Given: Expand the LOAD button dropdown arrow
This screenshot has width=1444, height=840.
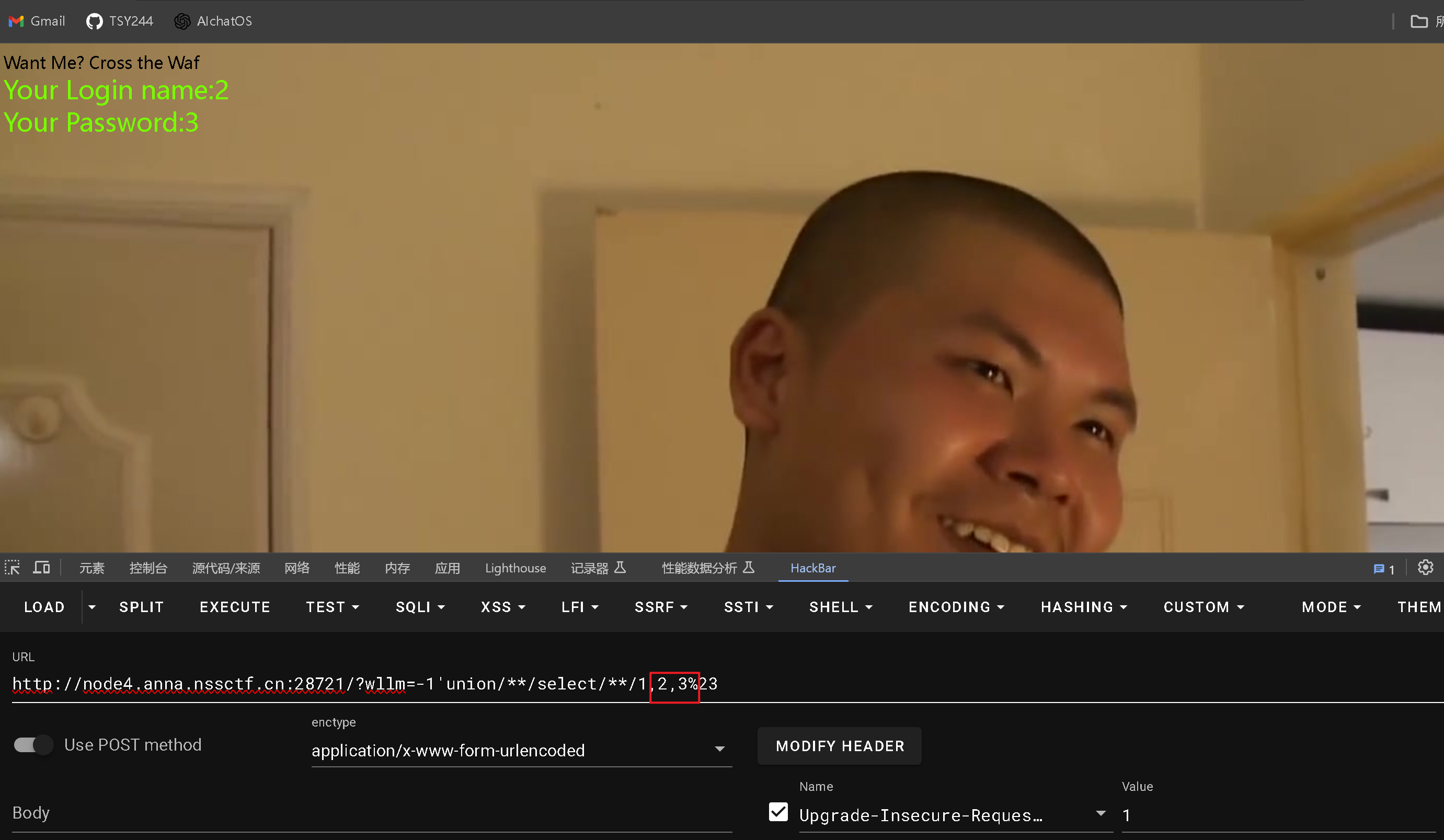Looking at the screenshot, I should pyautogui.click(x=91, y=607).
